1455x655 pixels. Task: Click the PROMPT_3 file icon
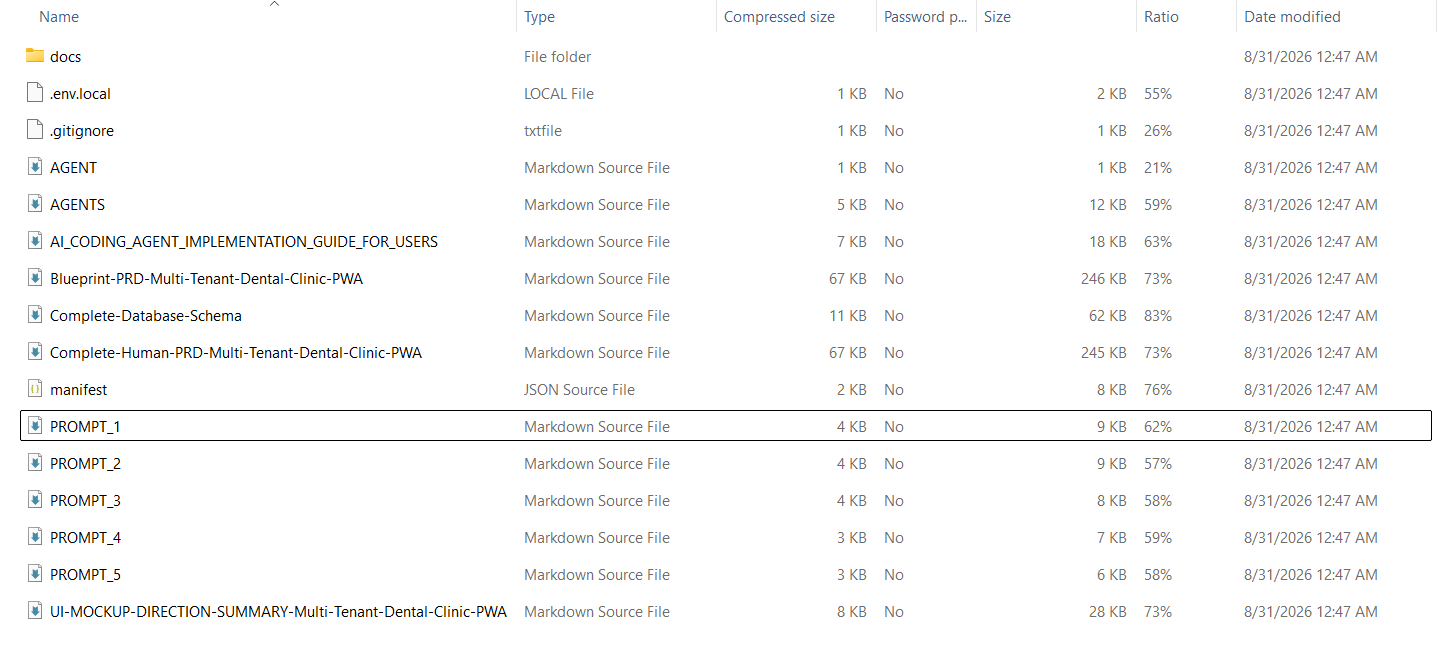pyautogui.click(x=35, y=500)
